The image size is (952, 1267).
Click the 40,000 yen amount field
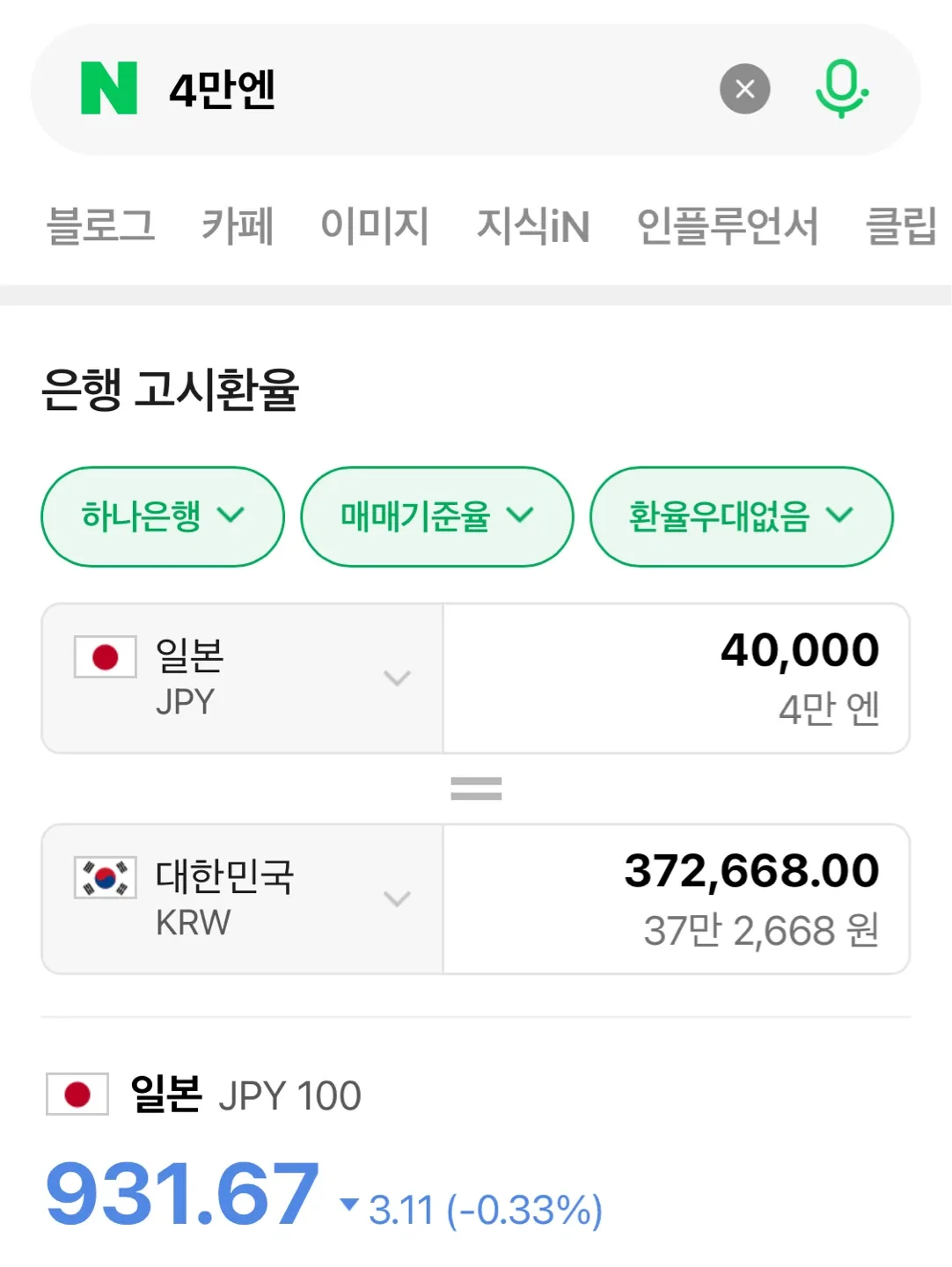[x=676, y=678]
